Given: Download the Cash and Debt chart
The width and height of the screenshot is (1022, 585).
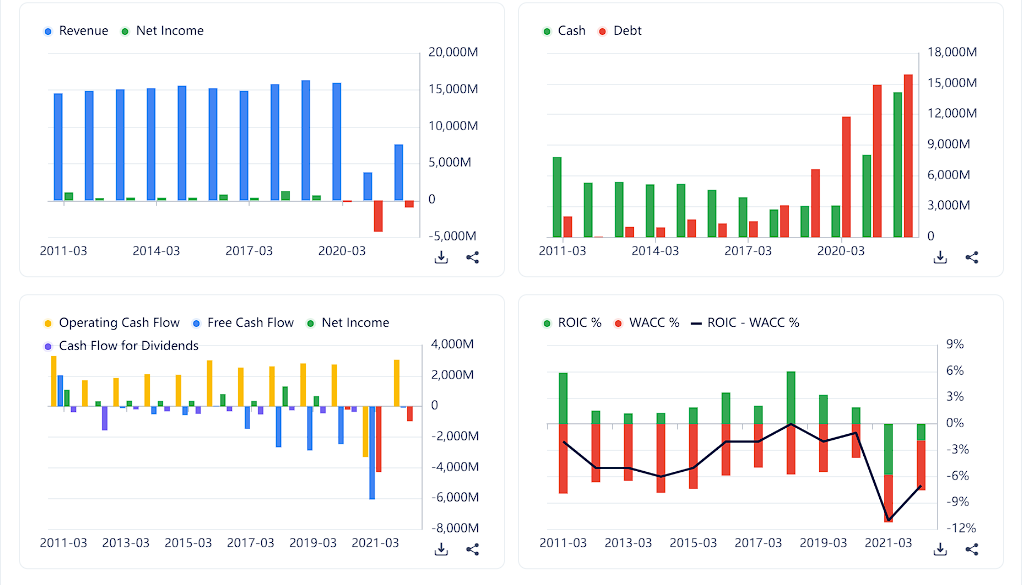Looking at the screenshot, I should click(x=940, y=257).
